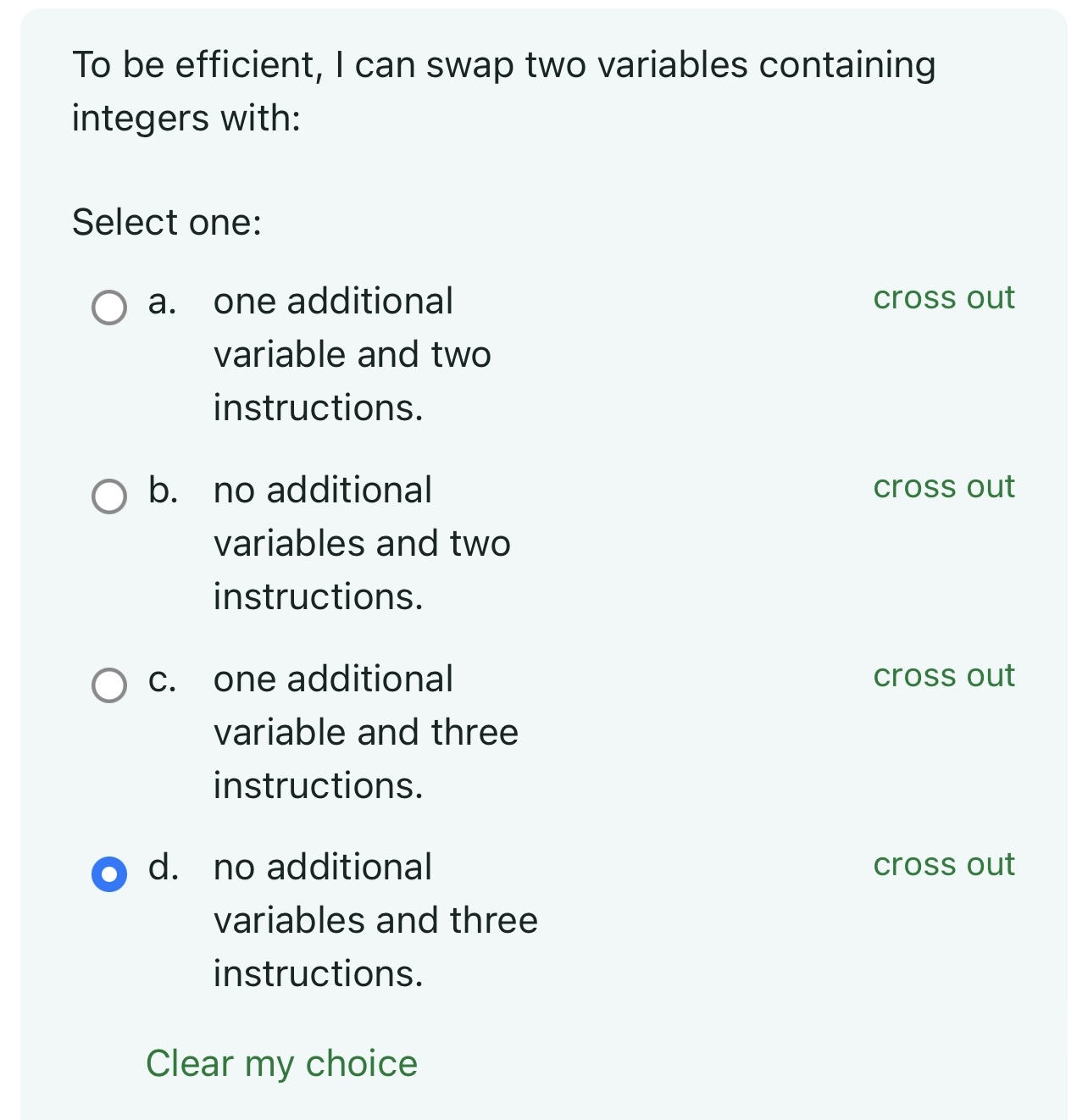Select answer option d

[x=108, y=873]
